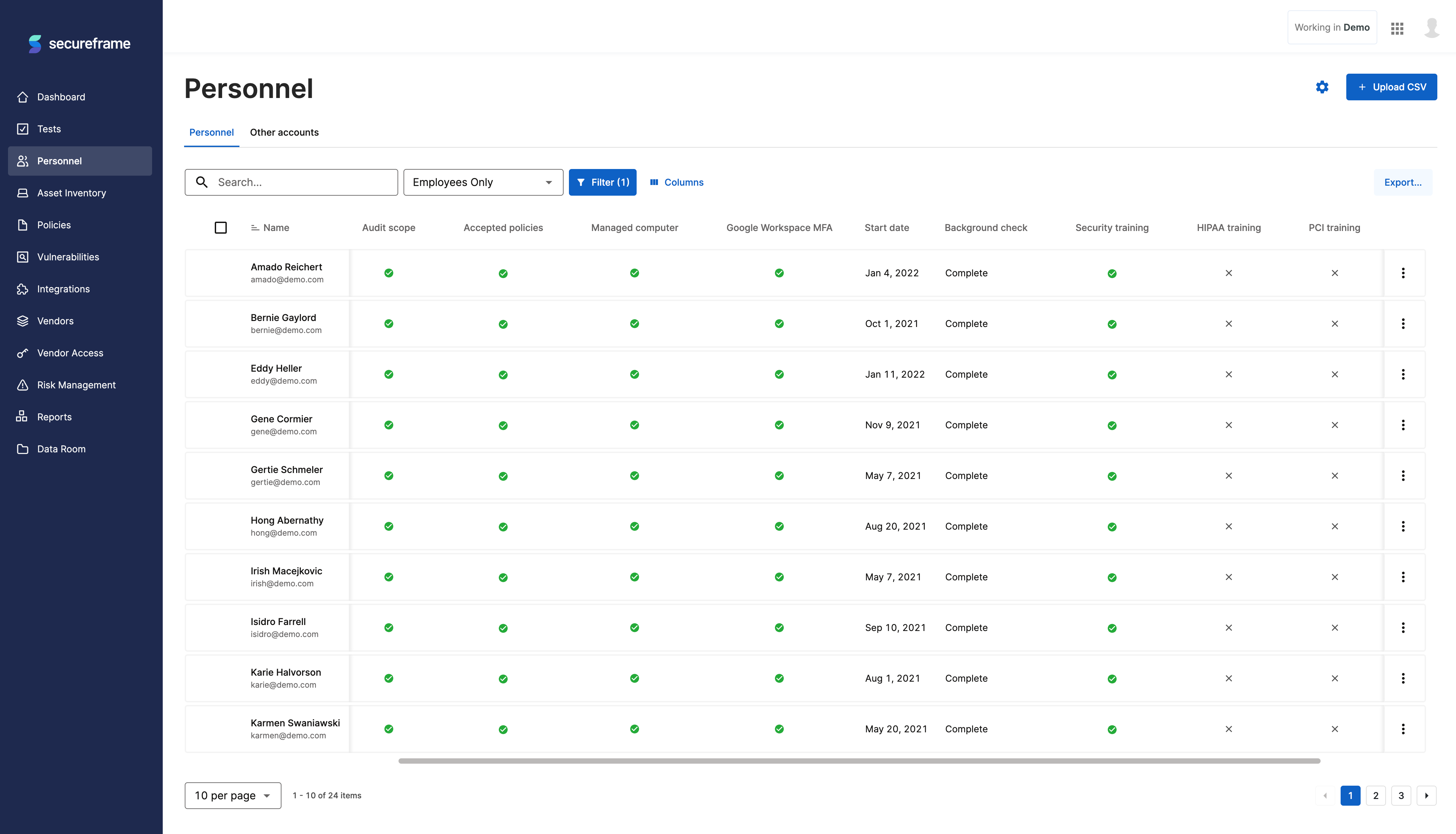The image size is (1456, 834).
Task: Open the Dashboard from the sidebar
Action: click(61, 96)
